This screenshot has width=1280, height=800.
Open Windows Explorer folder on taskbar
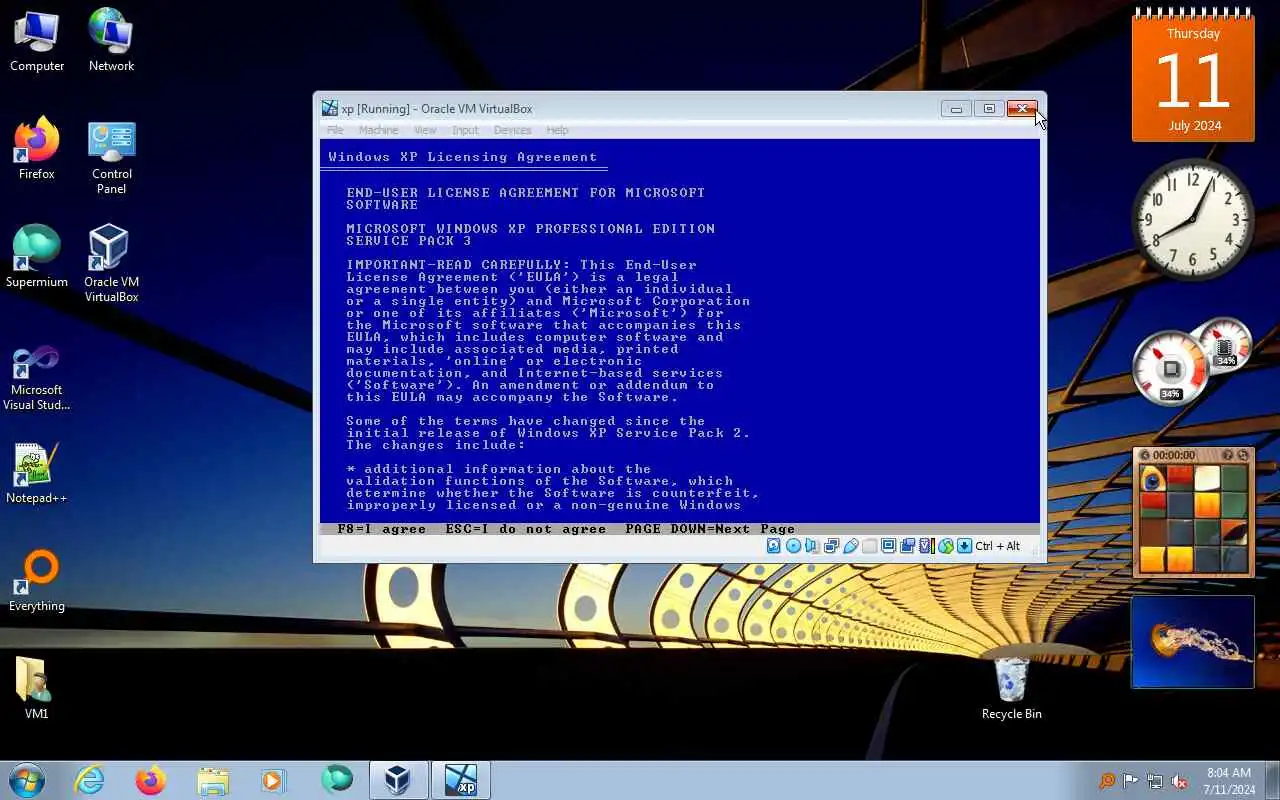tap(212, 780)
